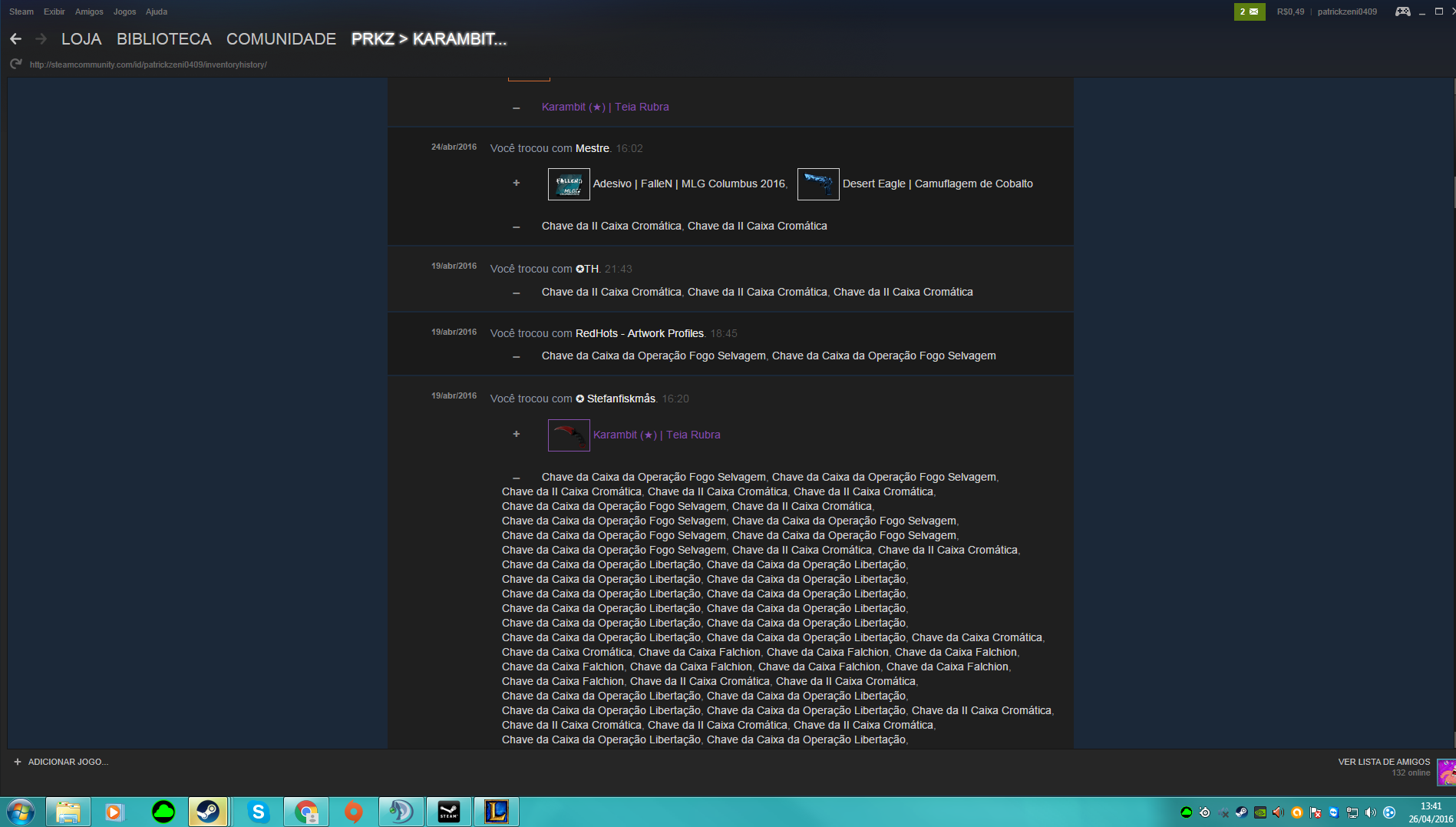
Task: Click ADICIONAR JOGO button
Action: coord(61,762)
